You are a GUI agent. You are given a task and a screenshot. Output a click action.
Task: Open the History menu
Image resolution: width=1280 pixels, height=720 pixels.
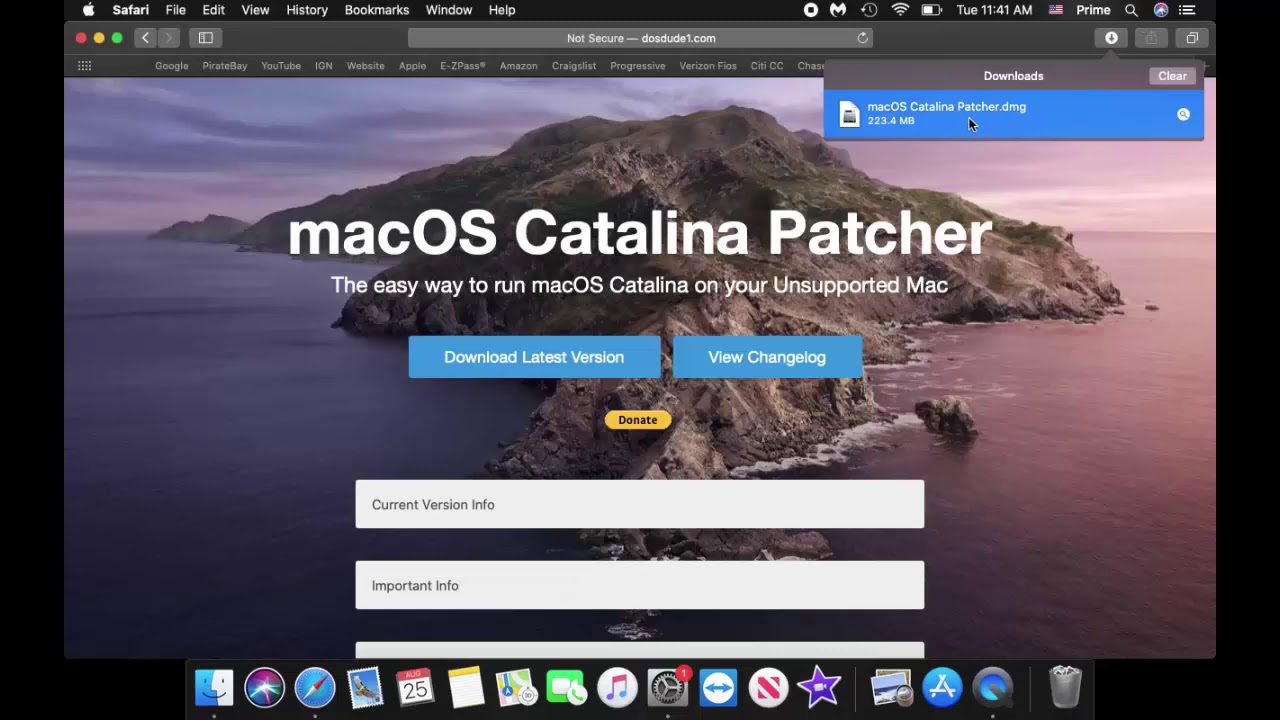click(x=307, y=10)
